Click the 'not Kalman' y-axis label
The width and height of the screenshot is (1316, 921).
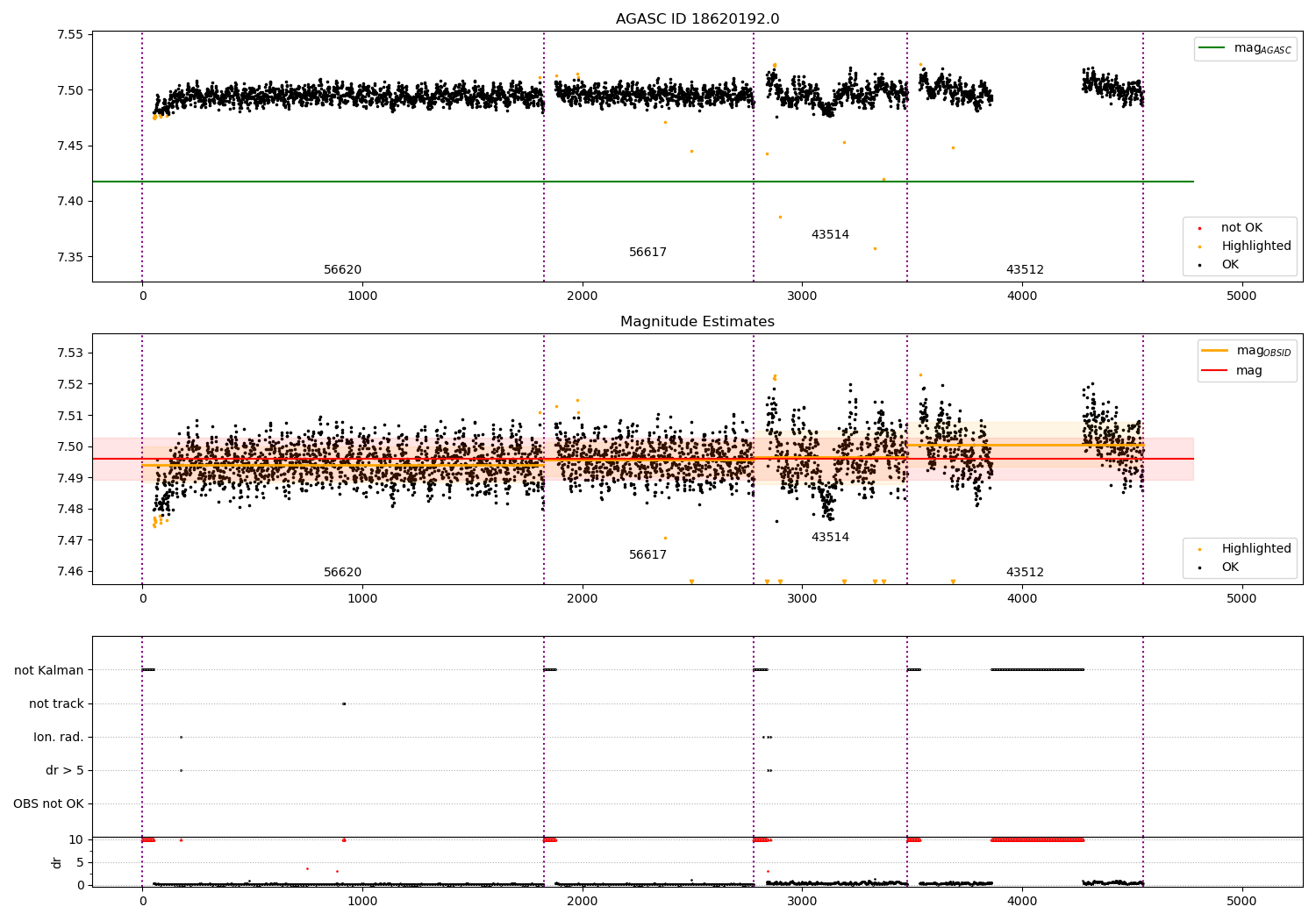[x=49, y=670]
